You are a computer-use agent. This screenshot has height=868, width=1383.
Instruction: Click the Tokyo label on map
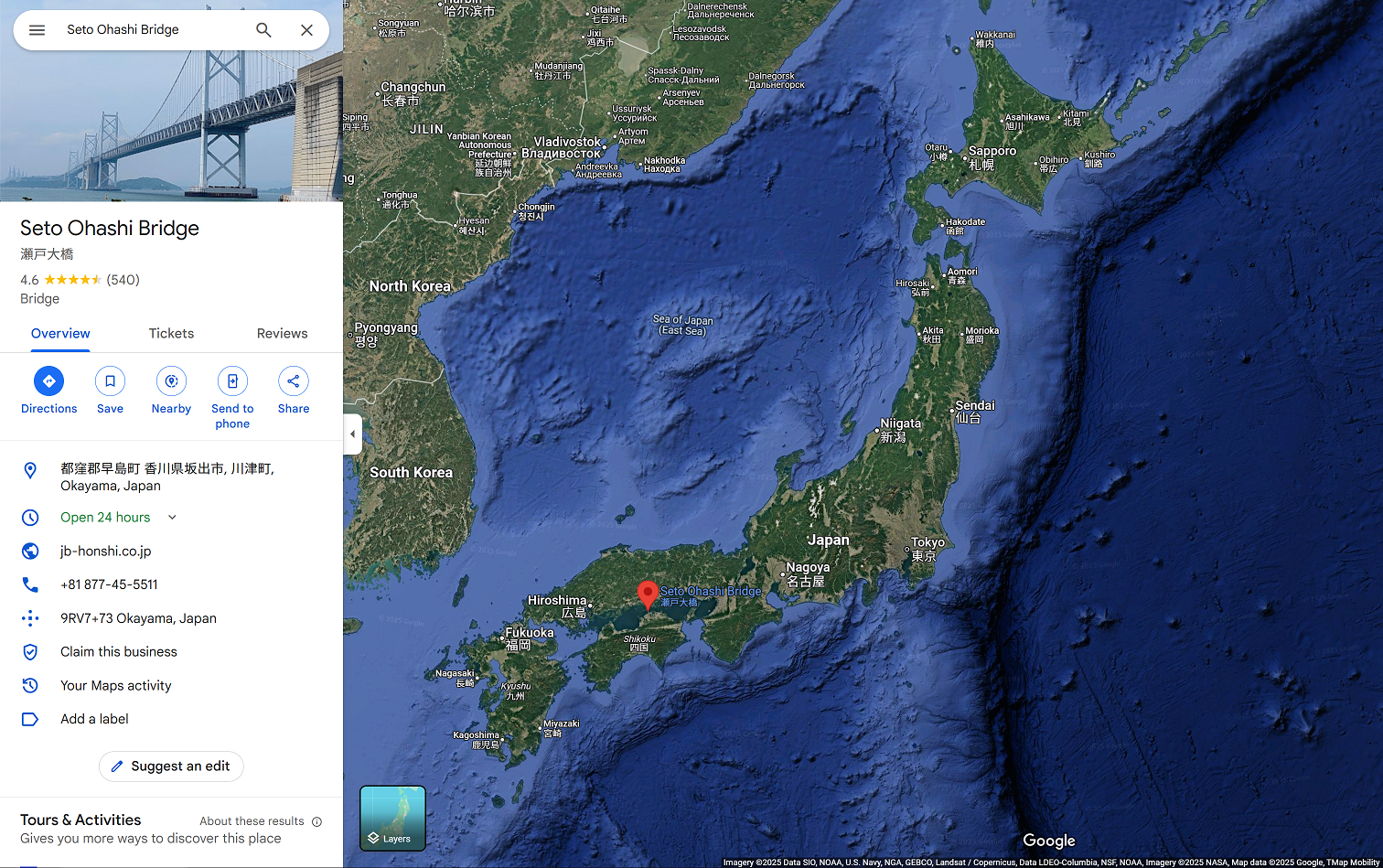927,549
